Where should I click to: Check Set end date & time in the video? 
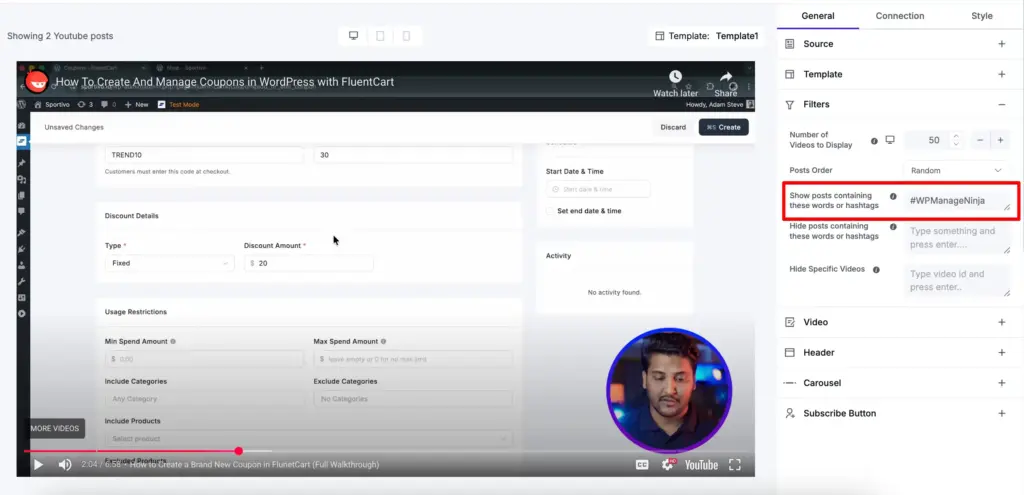point(551,211)
